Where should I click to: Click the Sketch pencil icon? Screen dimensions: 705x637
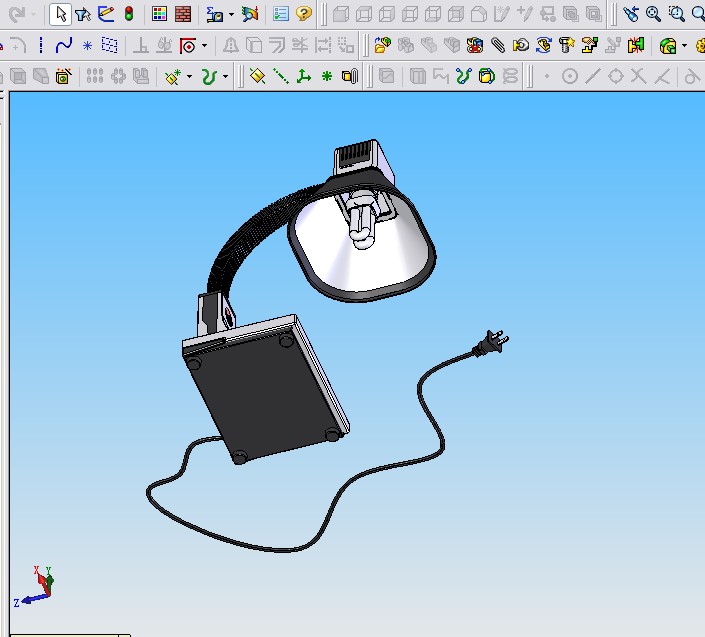pyautogui.click(x=106, y=14)
